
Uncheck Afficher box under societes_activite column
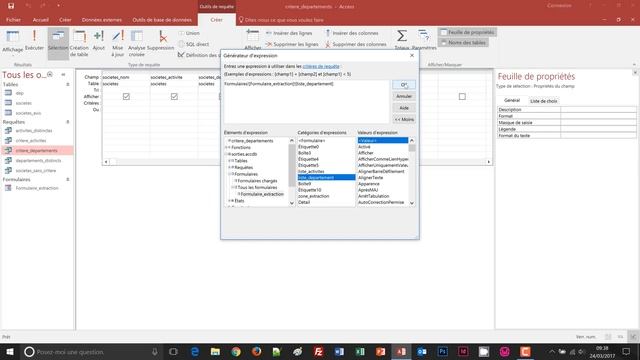coord(174,96)
